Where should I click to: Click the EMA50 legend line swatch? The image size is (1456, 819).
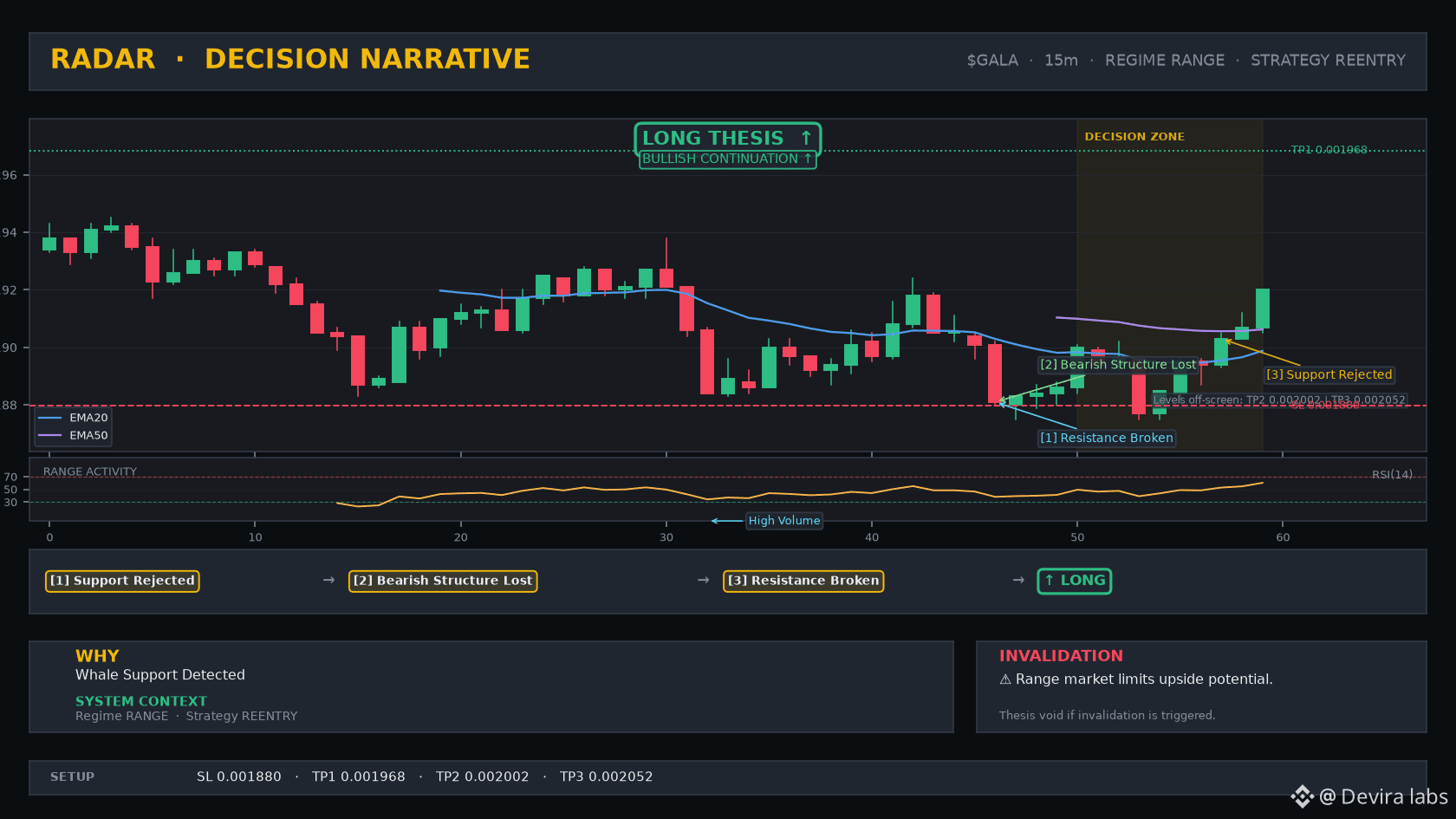[50, 436]
